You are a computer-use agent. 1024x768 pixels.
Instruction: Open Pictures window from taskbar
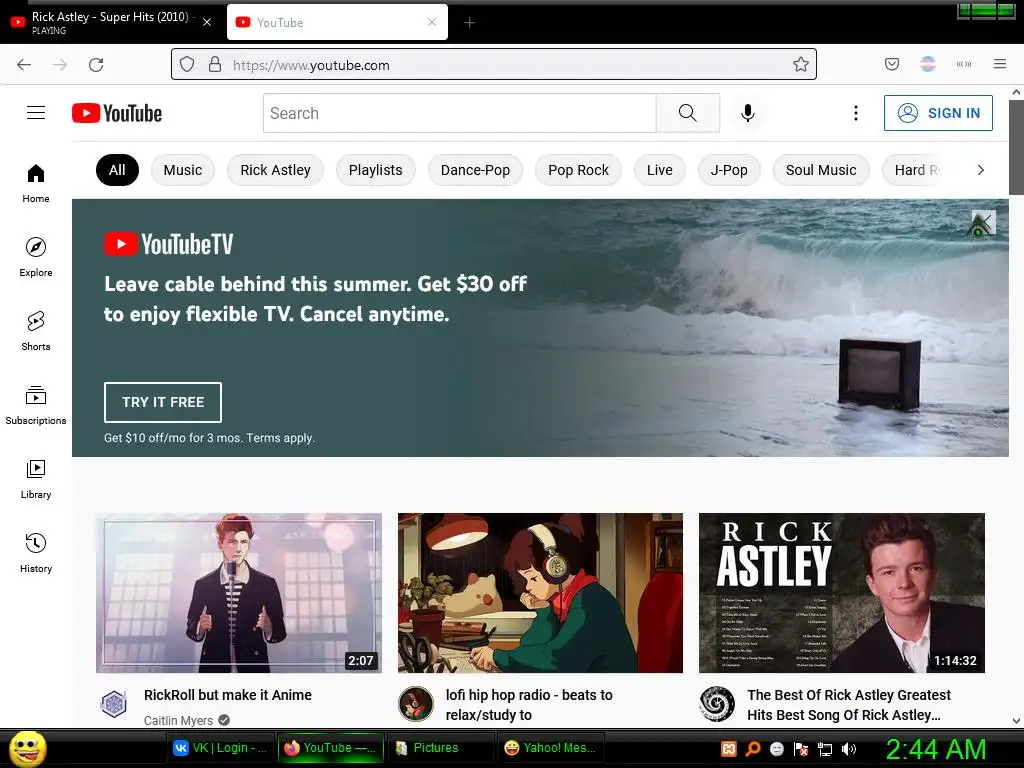tap(441, 748)
